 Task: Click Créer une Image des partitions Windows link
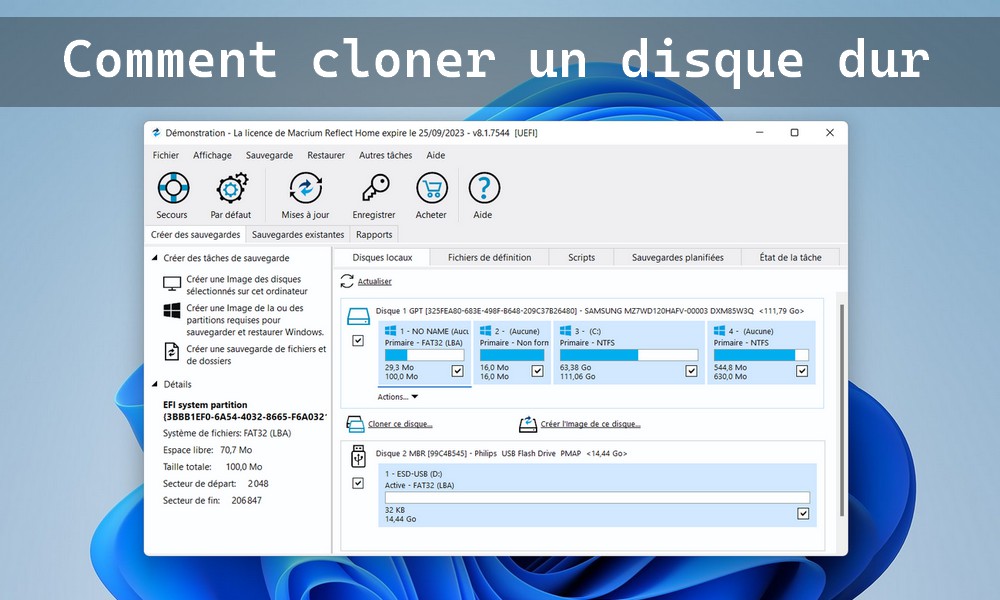click(255, 320)
